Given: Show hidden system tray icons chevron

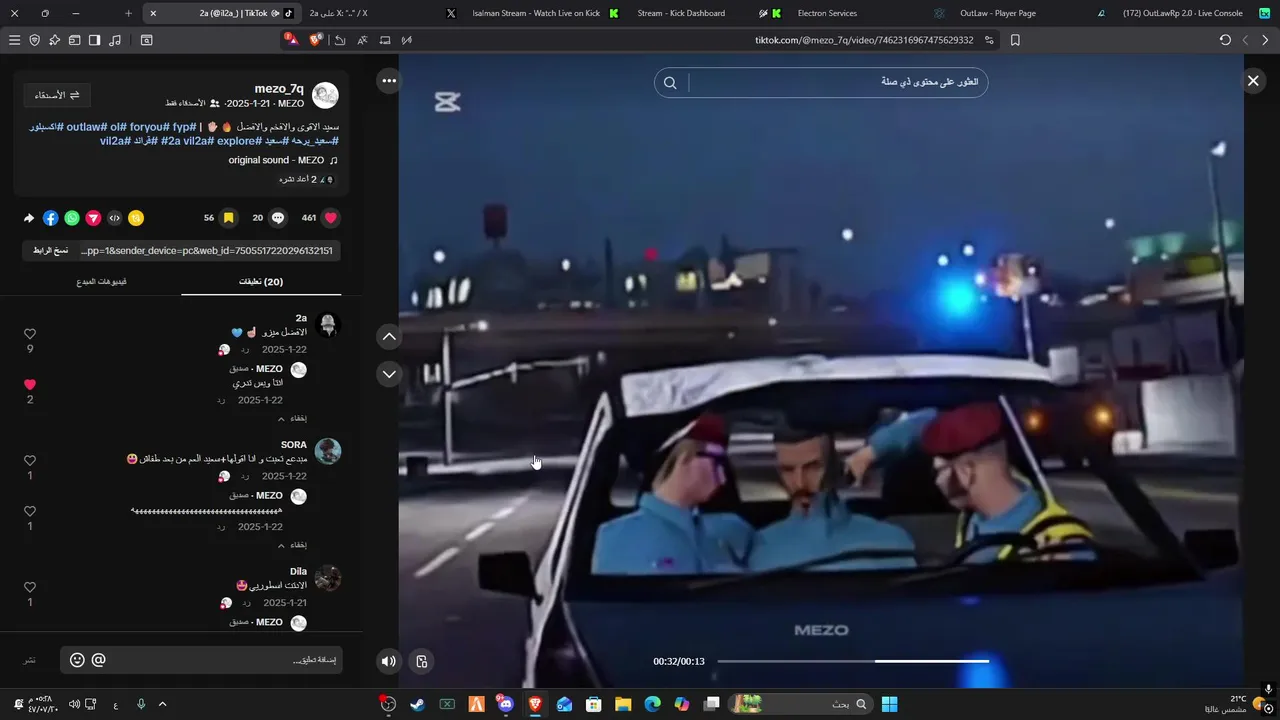Looking at the screenshot, I should [x=163, y=704].
